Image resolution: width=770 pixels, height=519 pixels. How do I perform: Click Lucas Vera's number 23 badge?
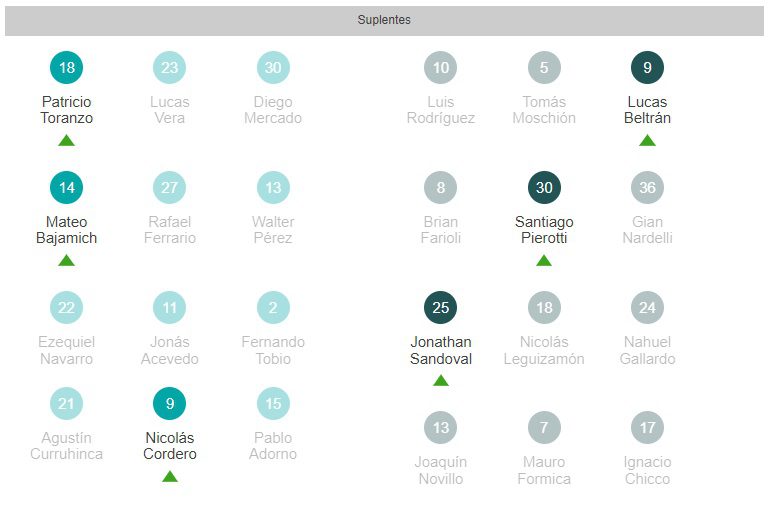tap(169, 68)
